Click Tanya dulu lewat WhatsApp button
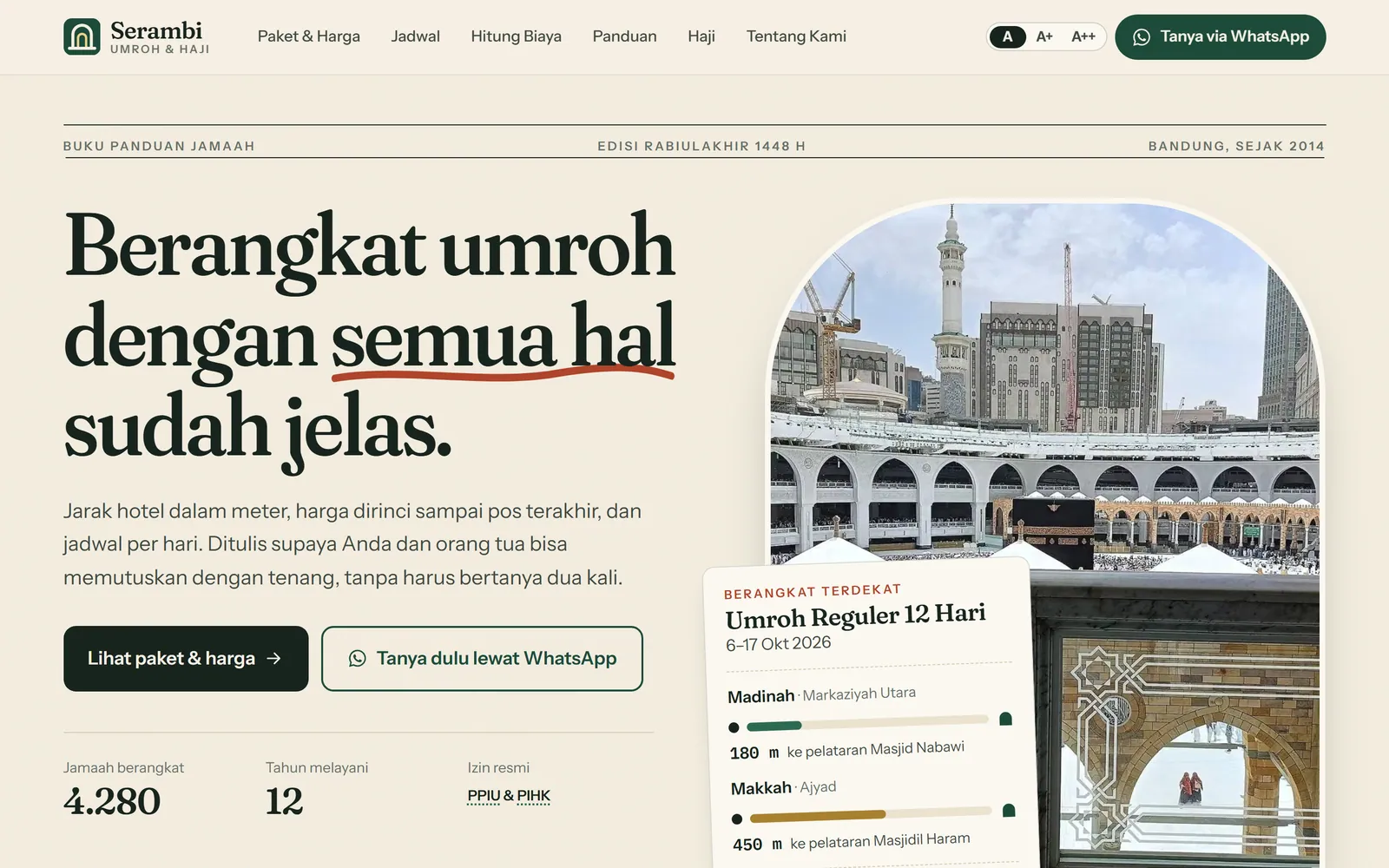The height and width of the screenshot is (868, 1389). pos(482,659)
